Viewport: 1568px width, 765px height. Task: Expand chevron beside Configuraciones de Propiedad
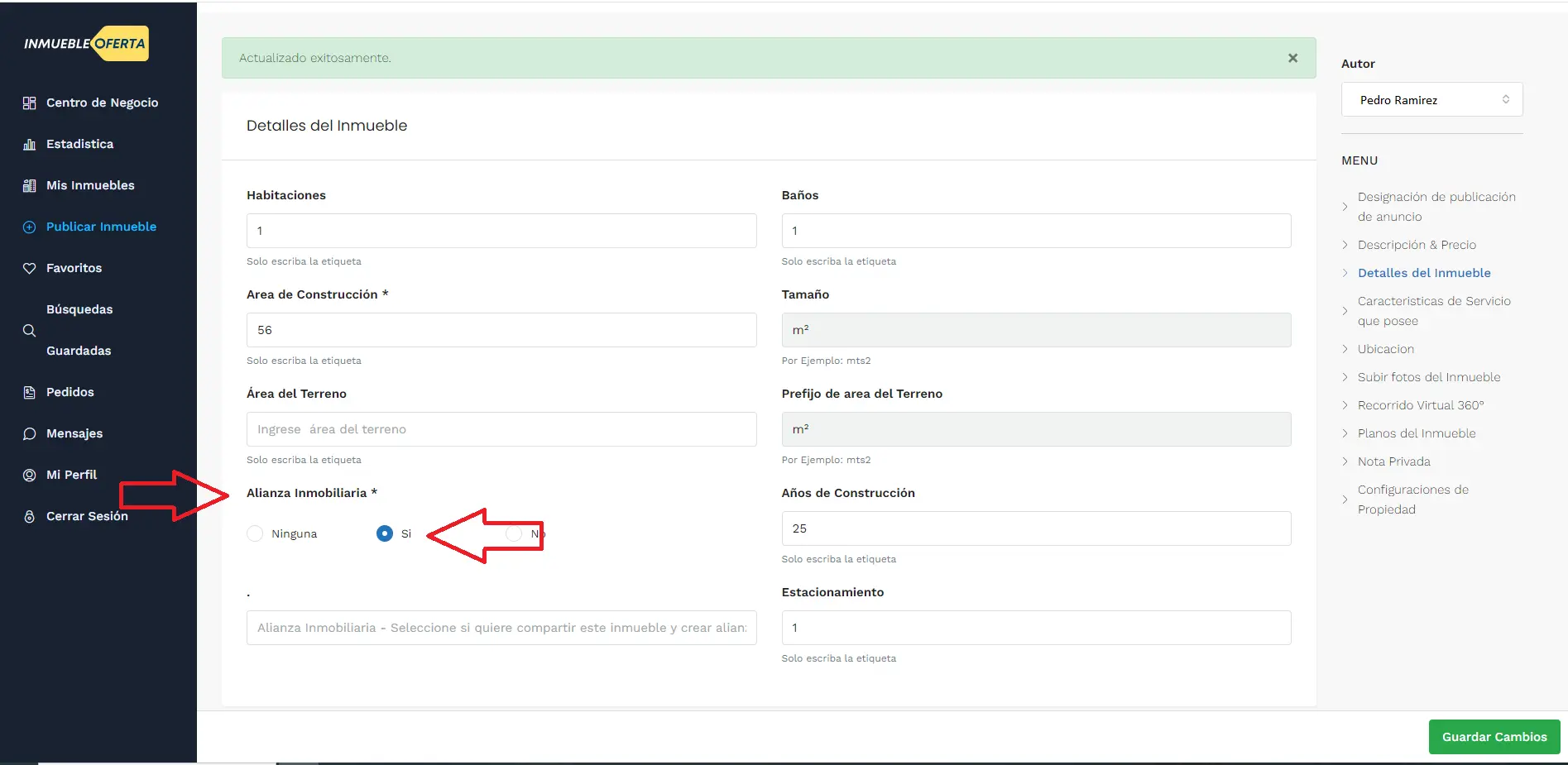point(1345,500)
